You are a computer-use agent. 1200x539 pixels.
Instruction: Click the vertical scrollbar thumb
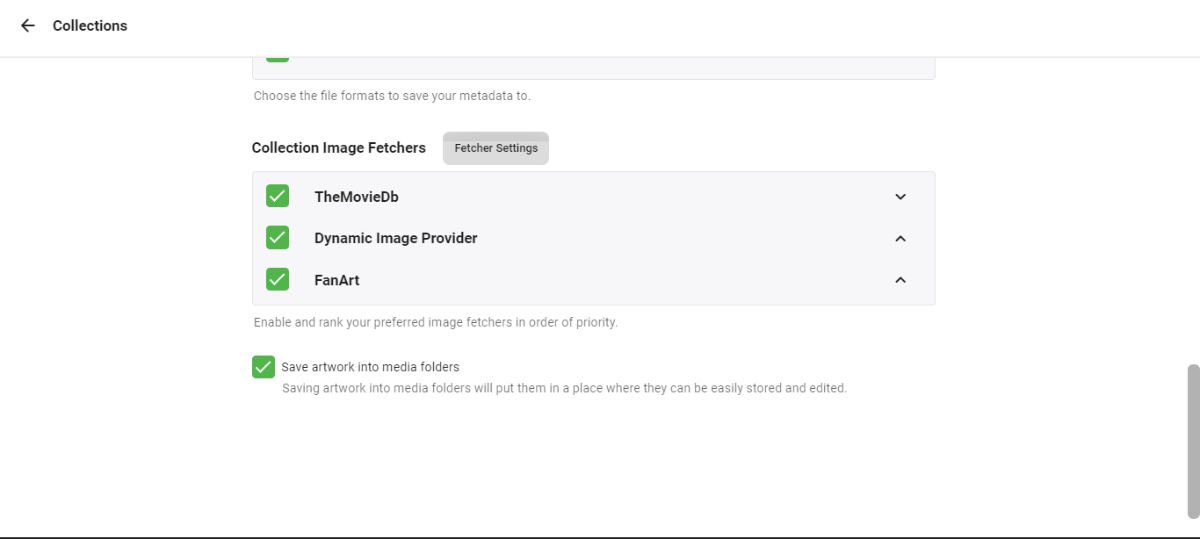[x=1192, y=440]
